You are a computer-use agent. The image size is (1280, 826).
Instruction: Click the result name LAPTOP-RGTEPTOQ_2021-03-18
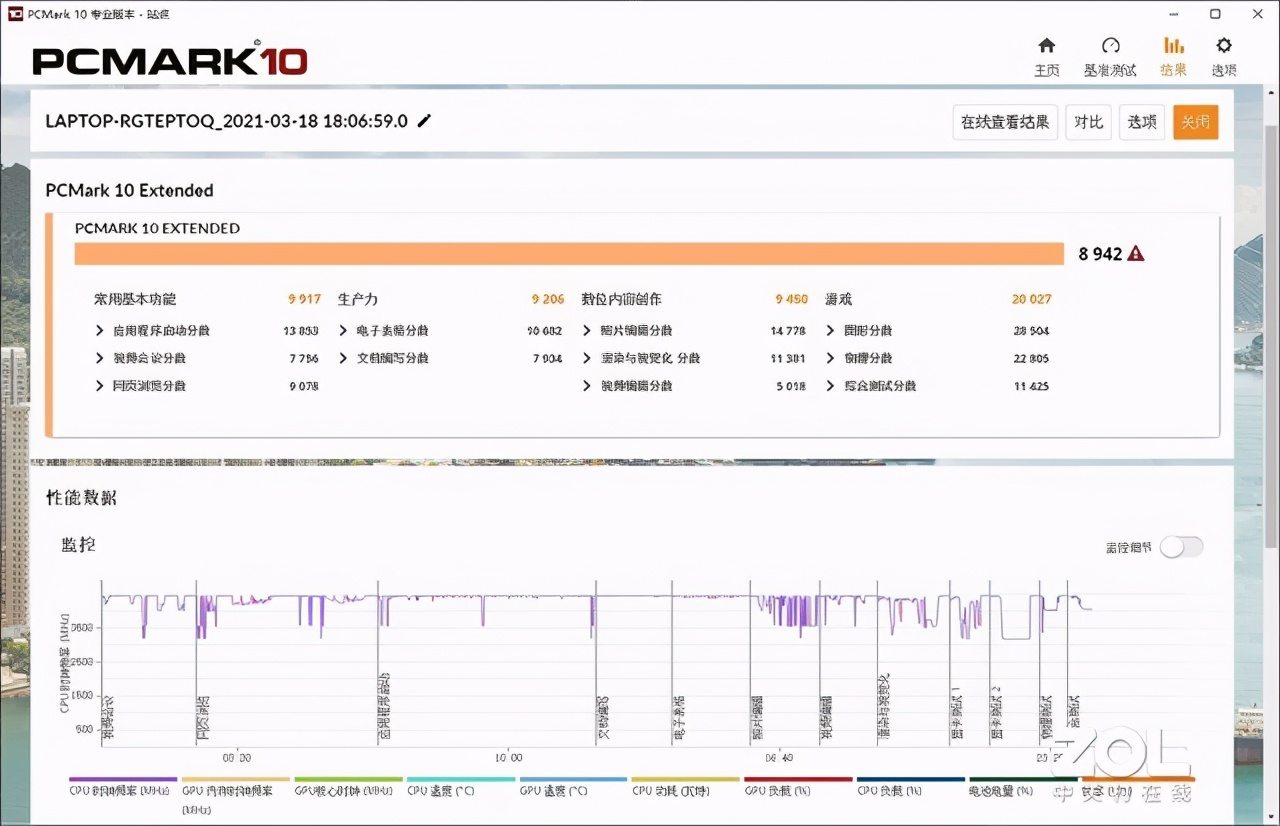pos(226,121)
